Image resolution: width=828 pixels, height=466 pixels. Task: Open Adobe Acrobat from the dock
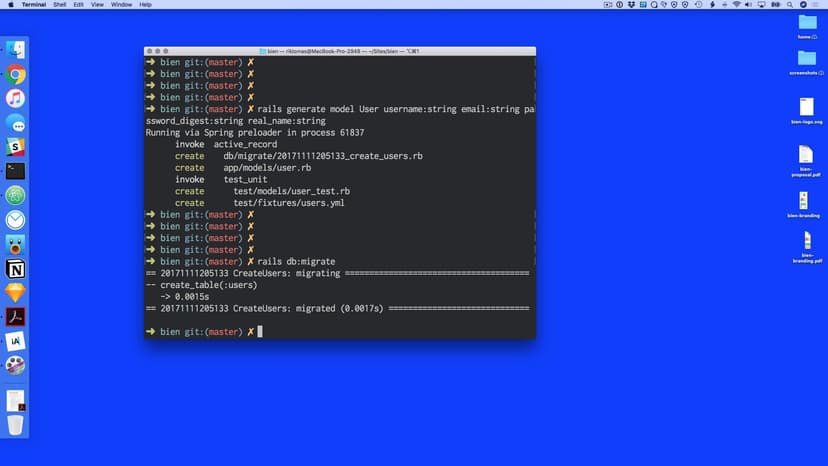[x=15, y=317]
